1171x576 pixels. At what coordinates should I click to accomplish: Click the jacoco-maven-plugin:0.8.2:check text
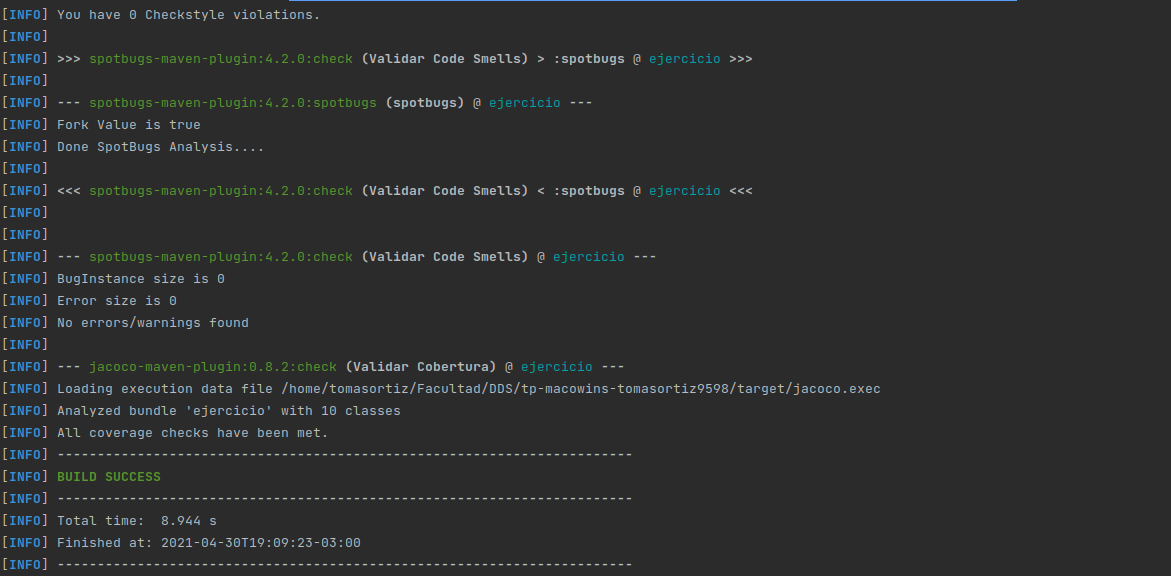(x=213, y=367)
